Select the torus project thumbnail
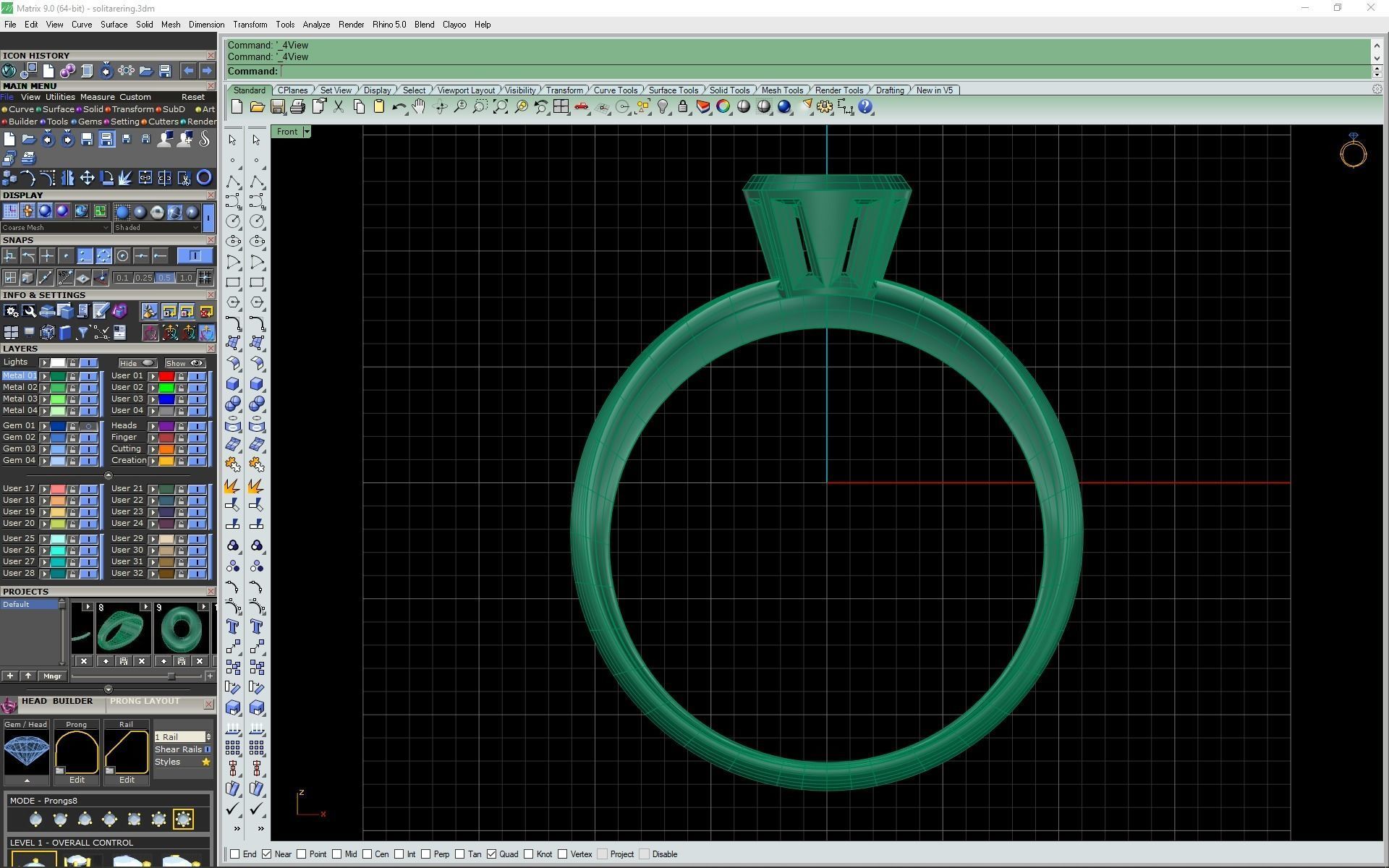1389x868 pixels. pos(182,629)
